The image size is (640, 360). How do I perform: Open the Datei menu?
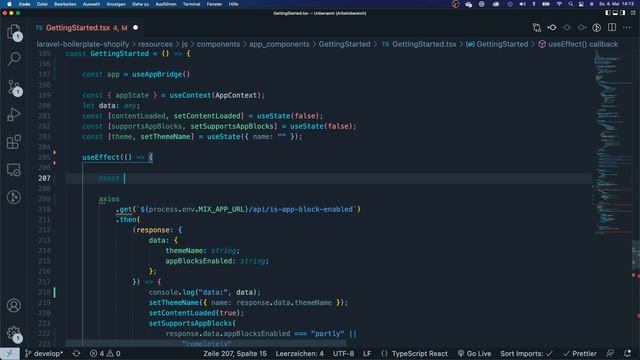42,4
